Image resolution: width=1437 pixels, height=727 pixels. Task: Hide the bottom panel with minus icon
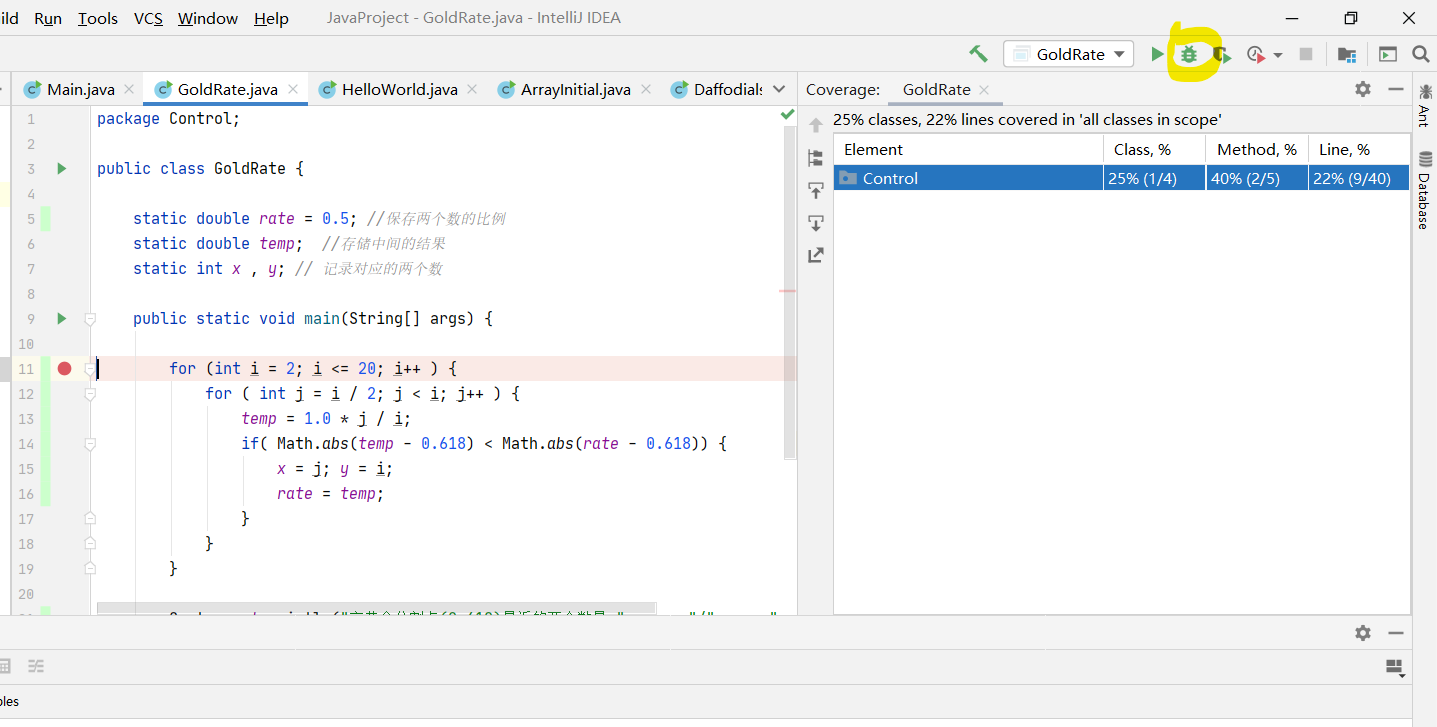click(x=1396, y=633)
